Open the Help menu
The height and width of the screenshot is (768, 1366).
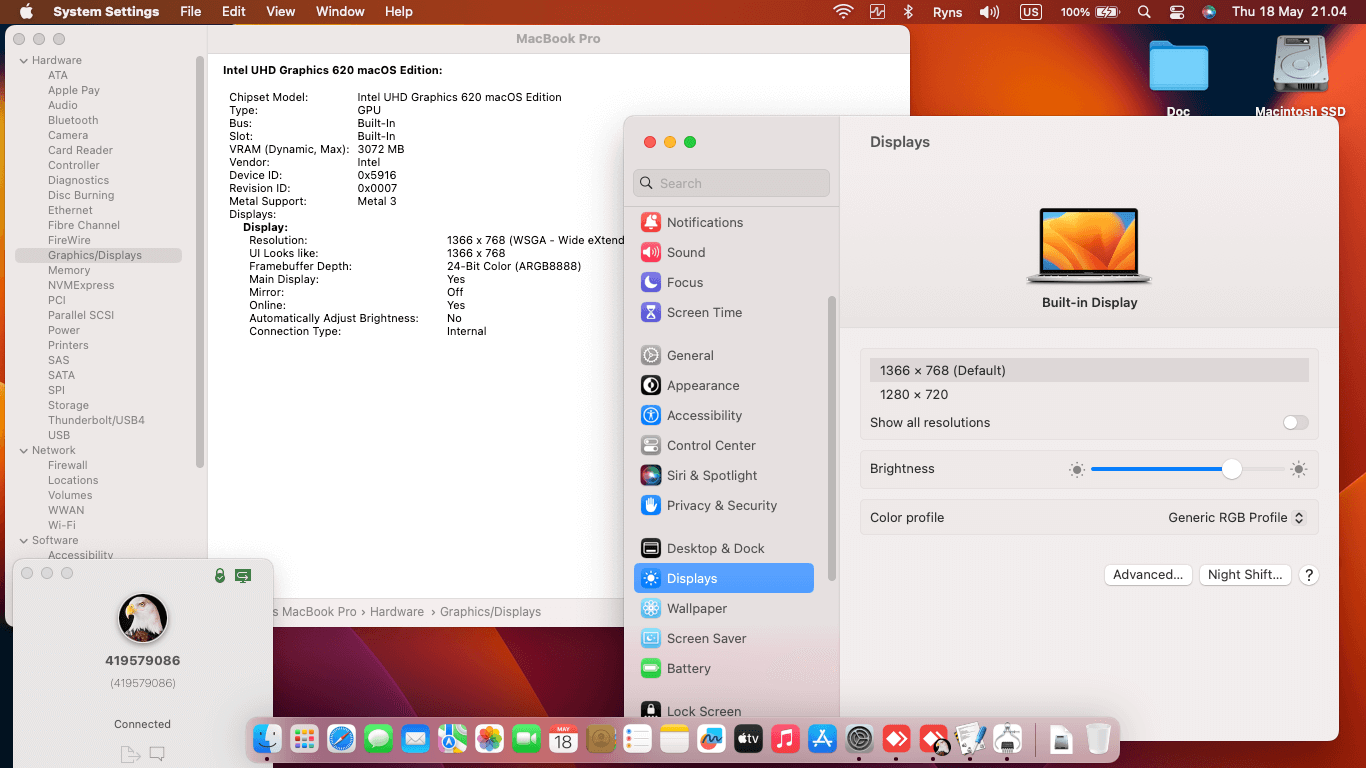pyautogui.click(x=399, y=12)
